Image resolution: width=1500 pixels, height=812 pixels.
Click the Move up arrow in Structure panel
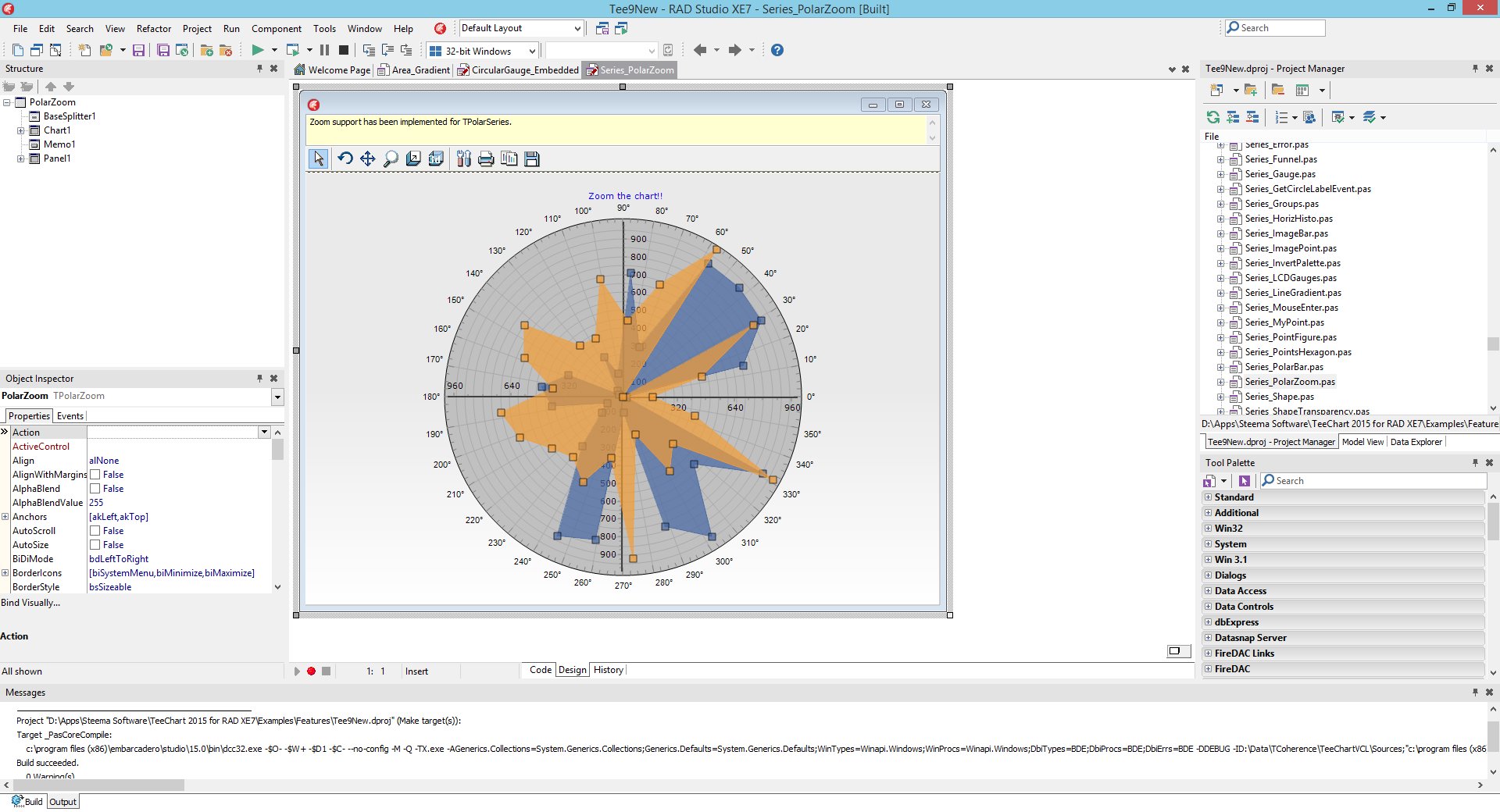[51, 87]
